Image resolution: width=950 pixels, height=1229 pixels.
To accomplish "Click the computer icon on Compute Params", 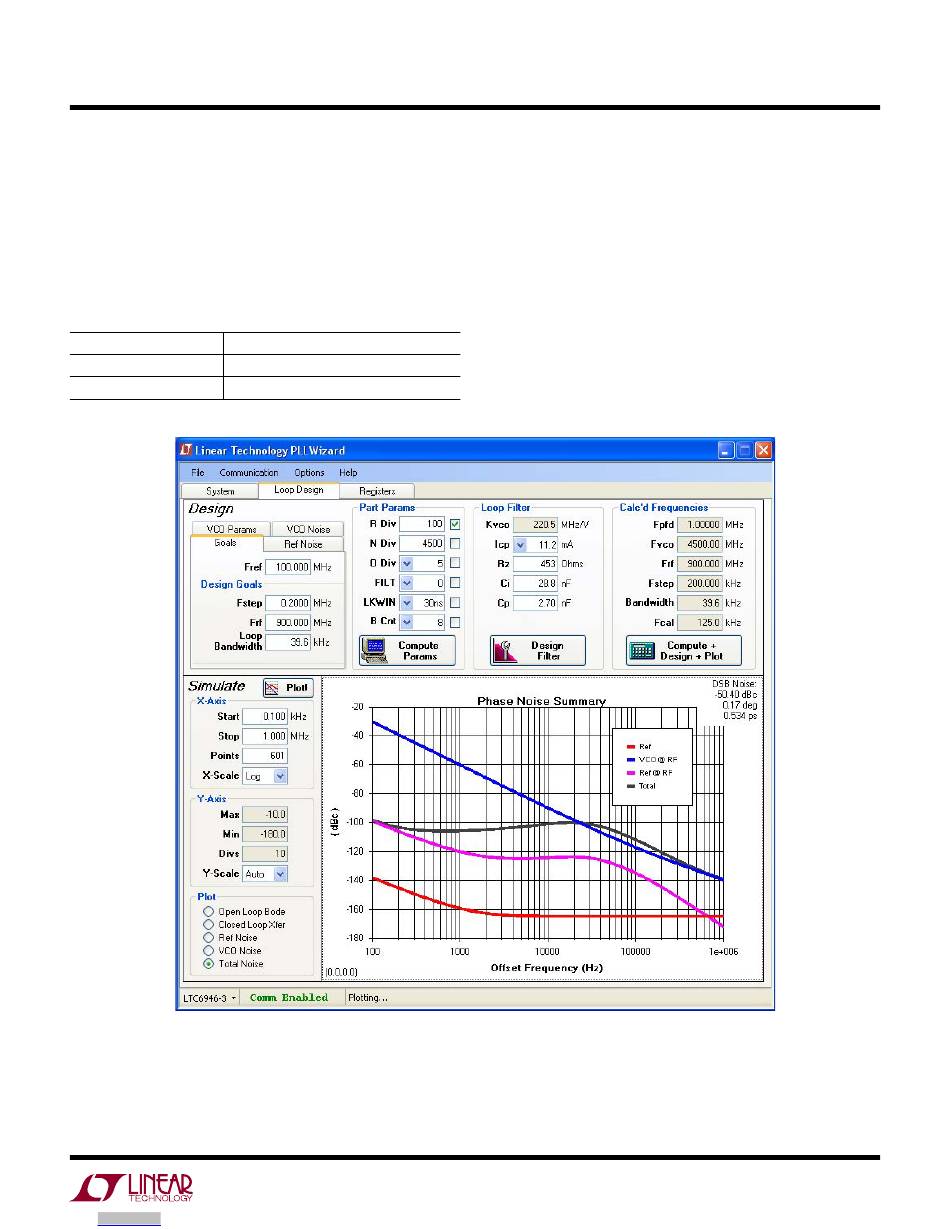I will pyautogui.click(x=376, y=650).
